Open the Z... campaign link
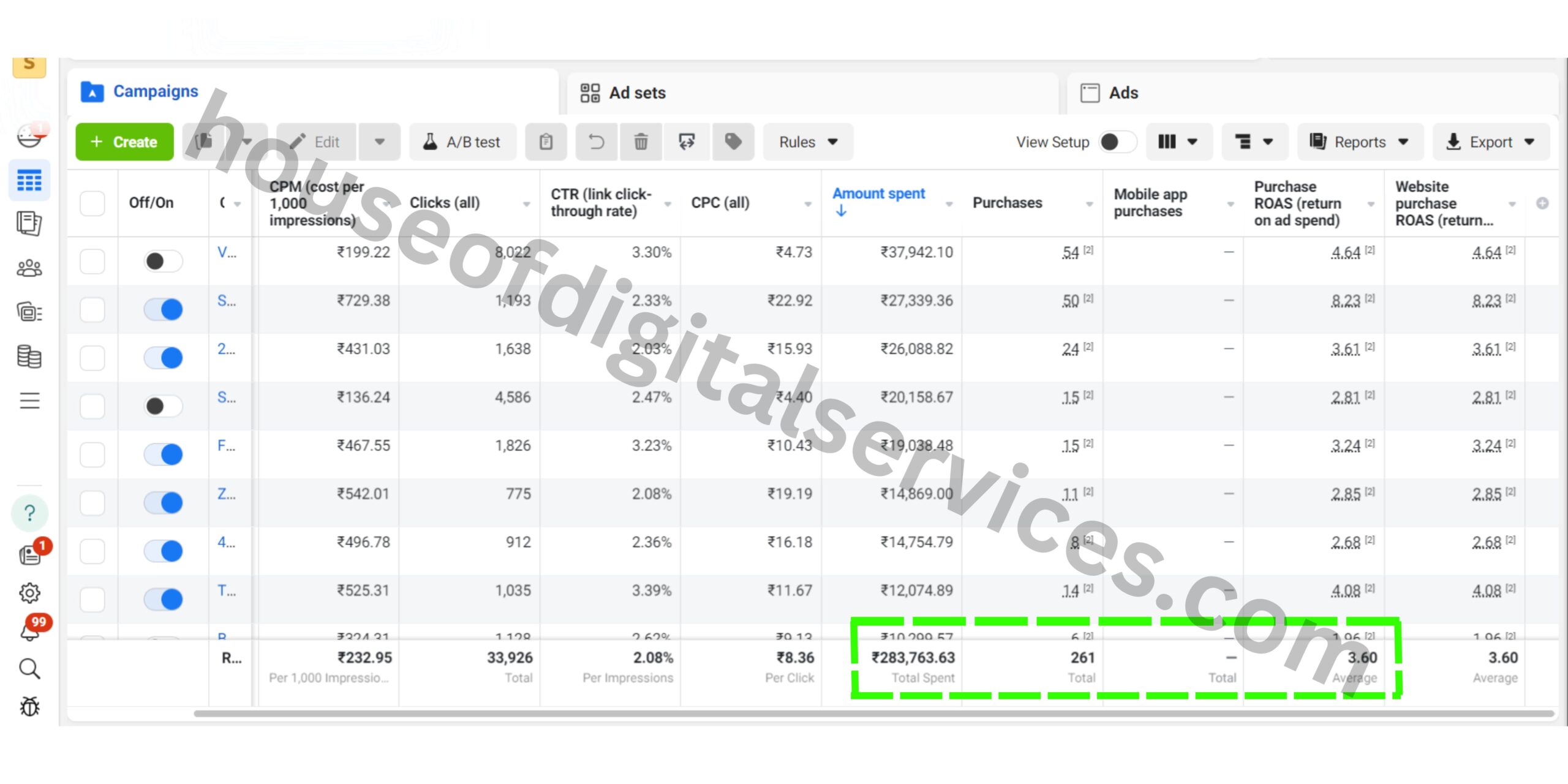 (227, 494)
